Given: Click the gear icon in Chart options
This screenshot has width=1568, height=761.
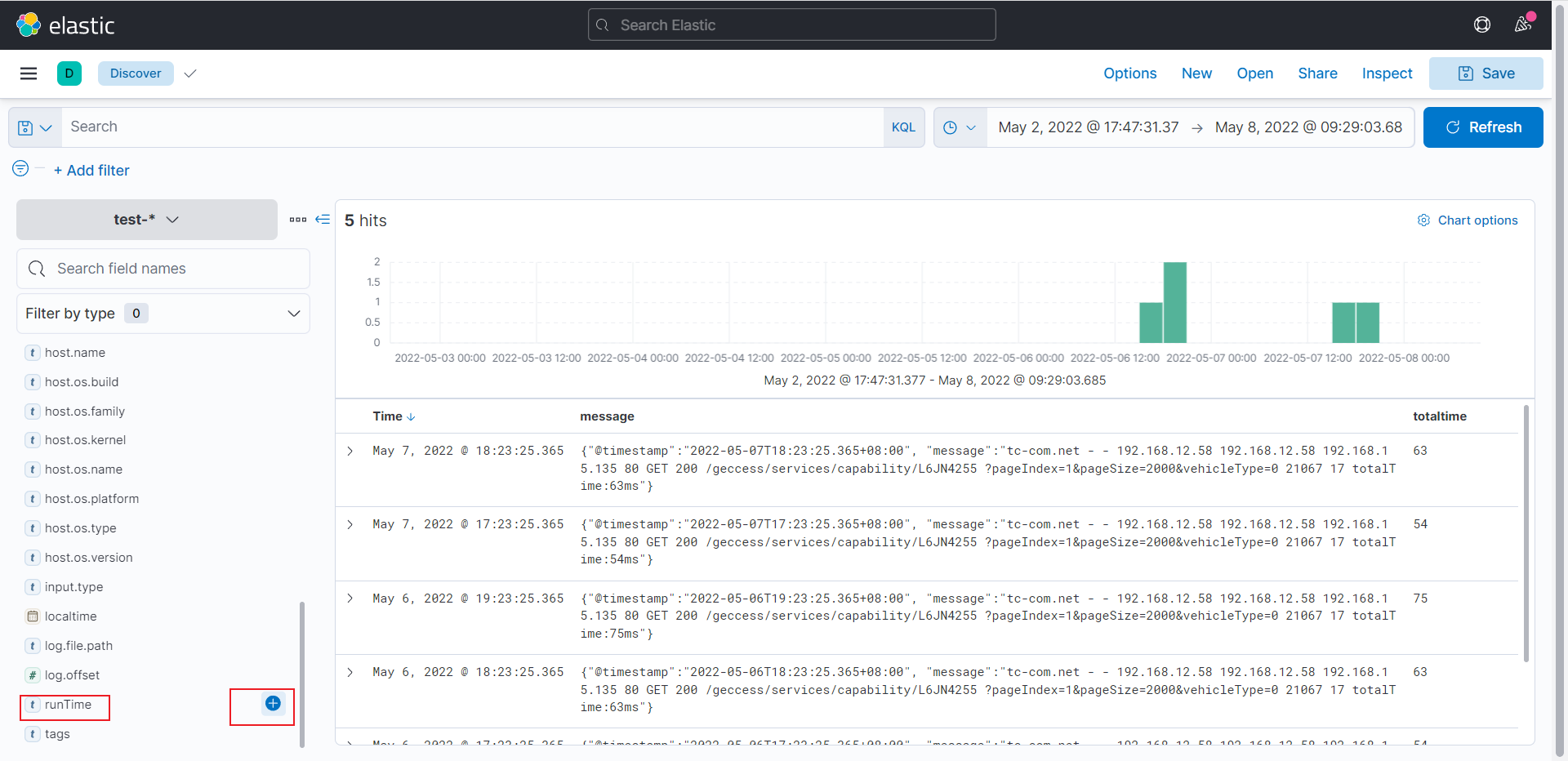Looking at the screenshot, I should point(1423,220).
